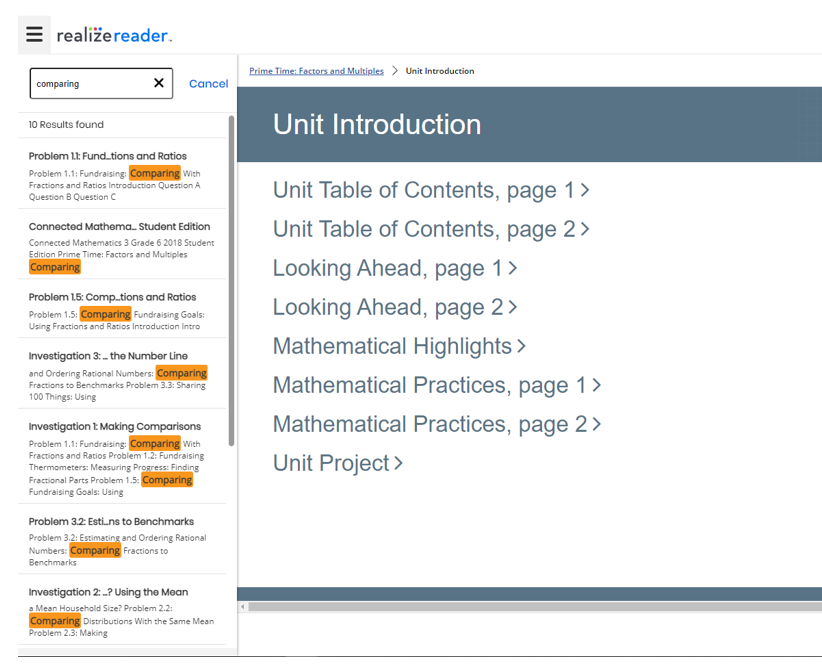Cancel the search
The image size is (822, 666).
click(208, 84)
